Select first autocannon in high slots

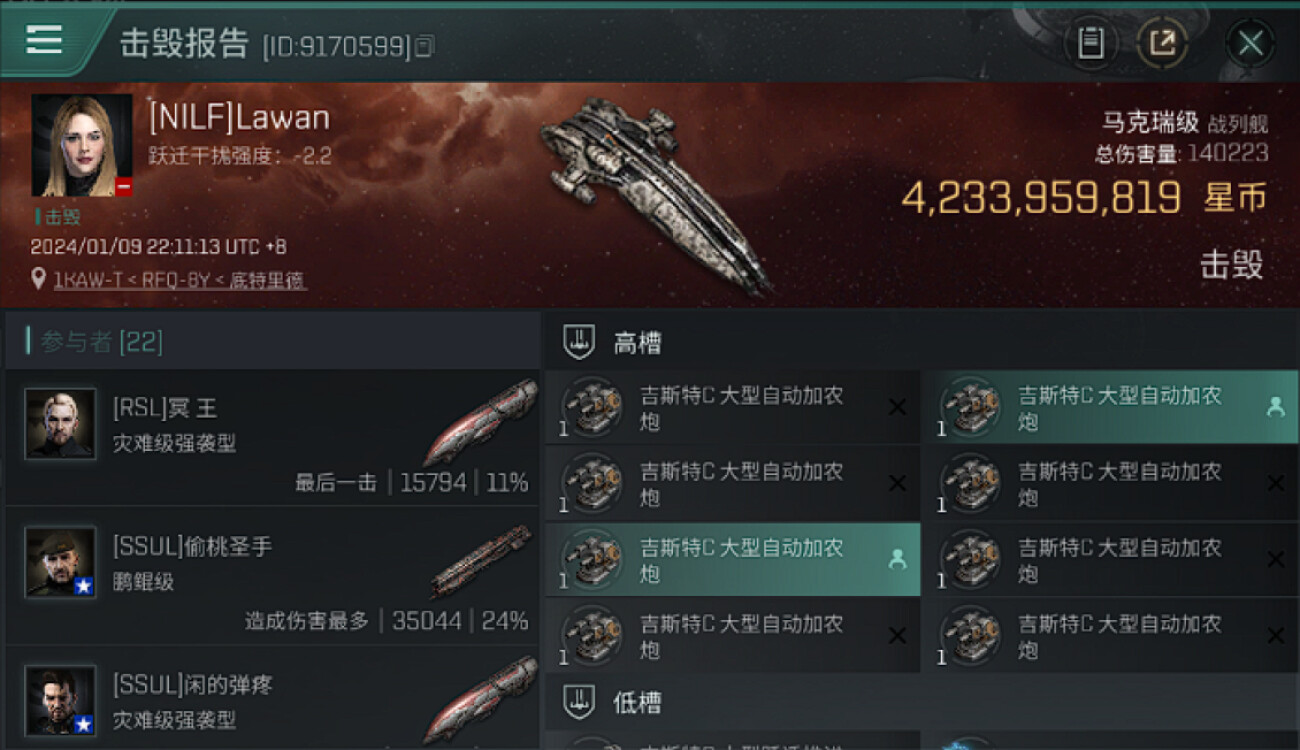tap(732, 408)
